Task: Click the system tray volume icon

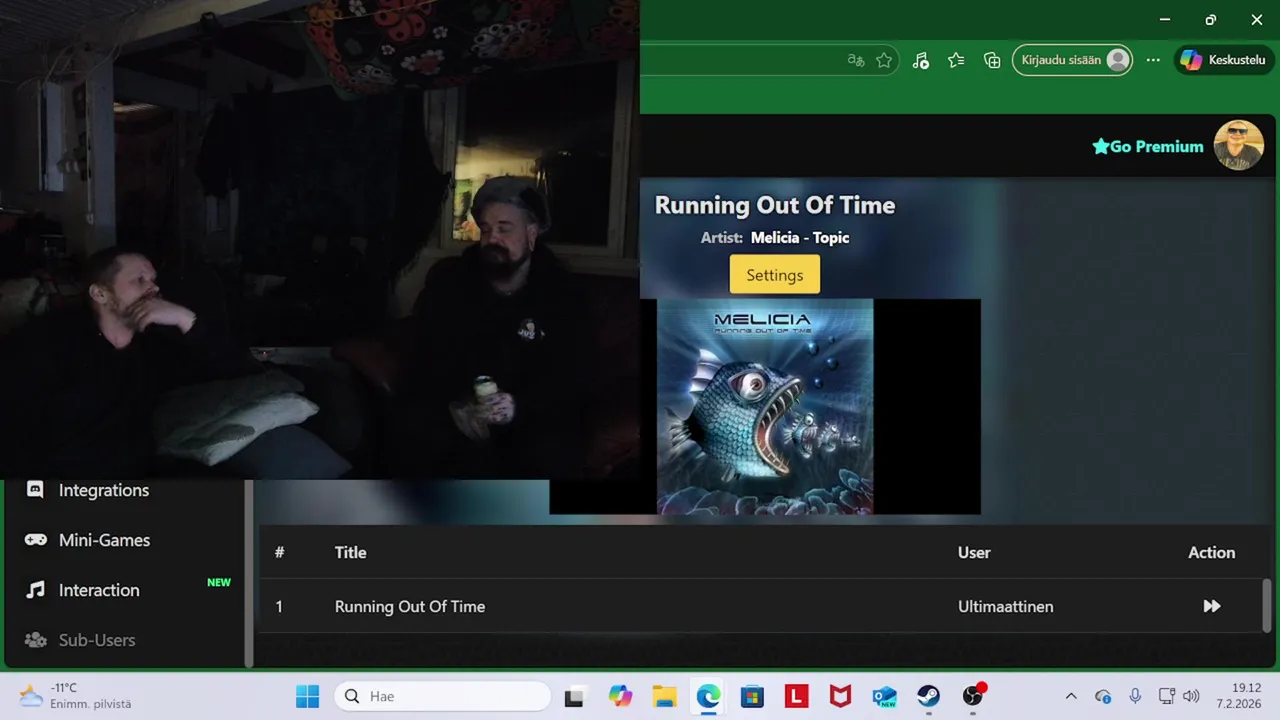Action: tap(1191, 696)
